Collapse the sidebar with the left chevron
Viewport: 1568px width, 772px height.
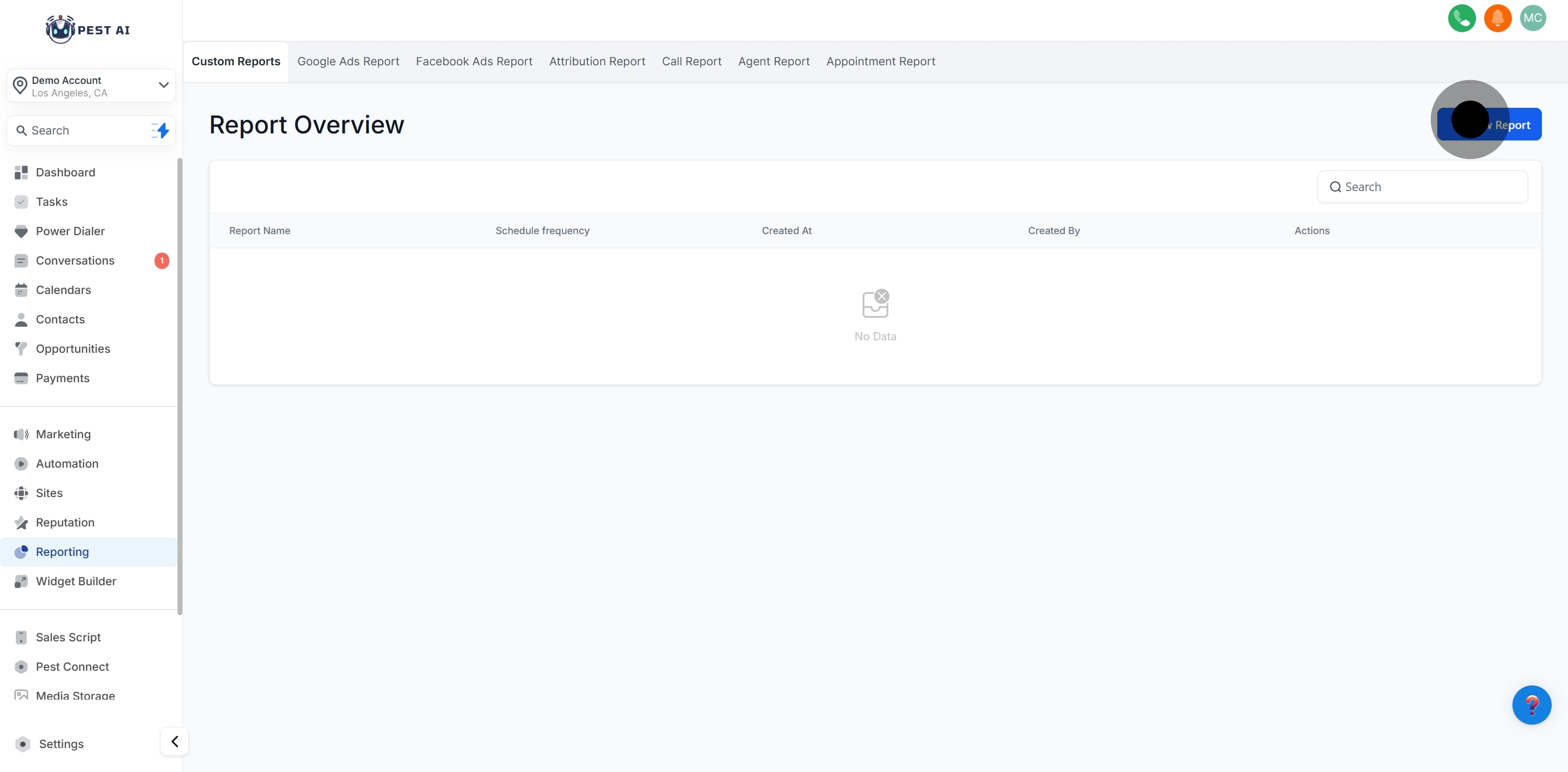pos(174,741)
